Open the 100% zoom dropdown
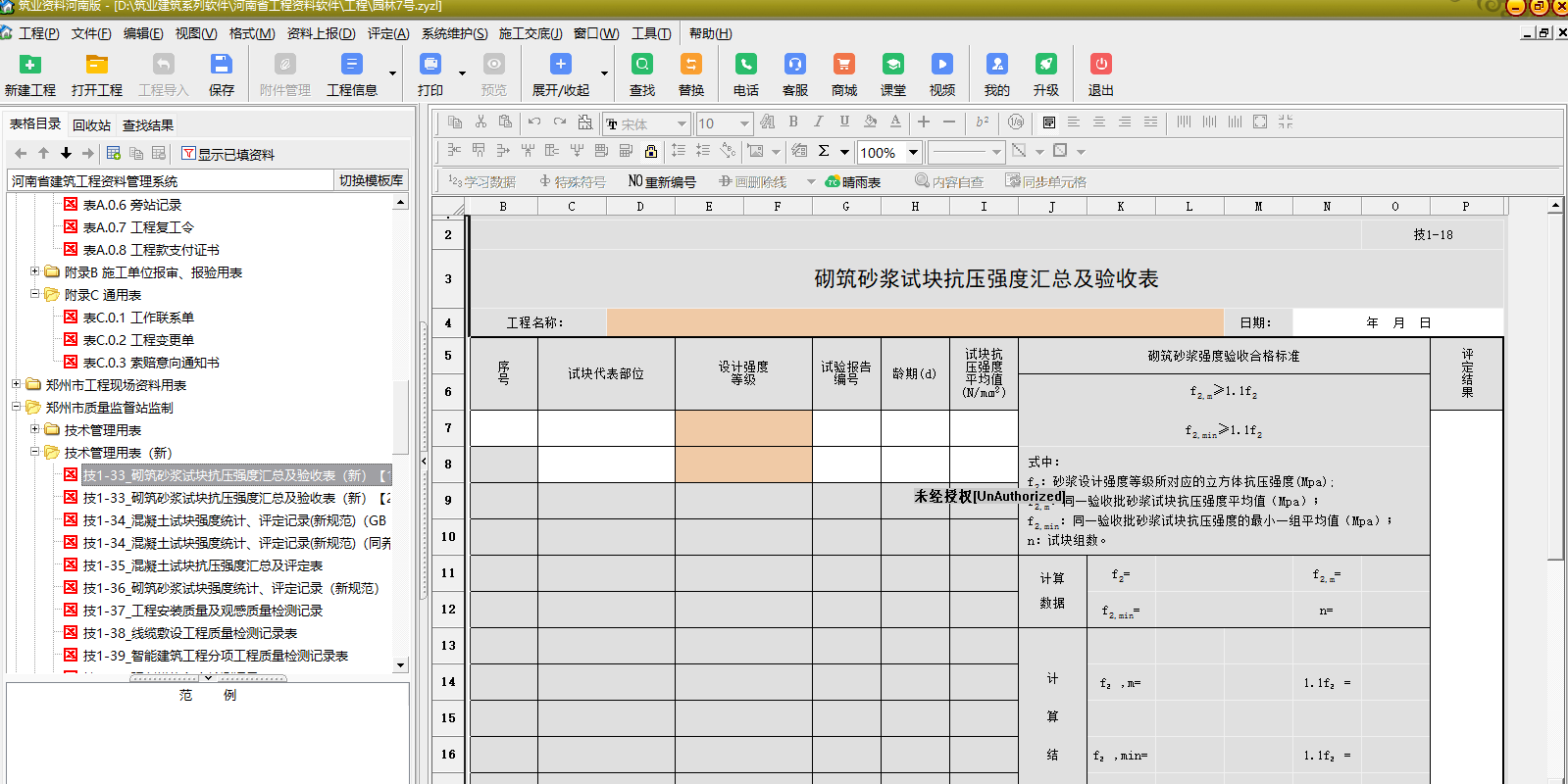The width and height of the screenshot is (1568, 784). 913,152
